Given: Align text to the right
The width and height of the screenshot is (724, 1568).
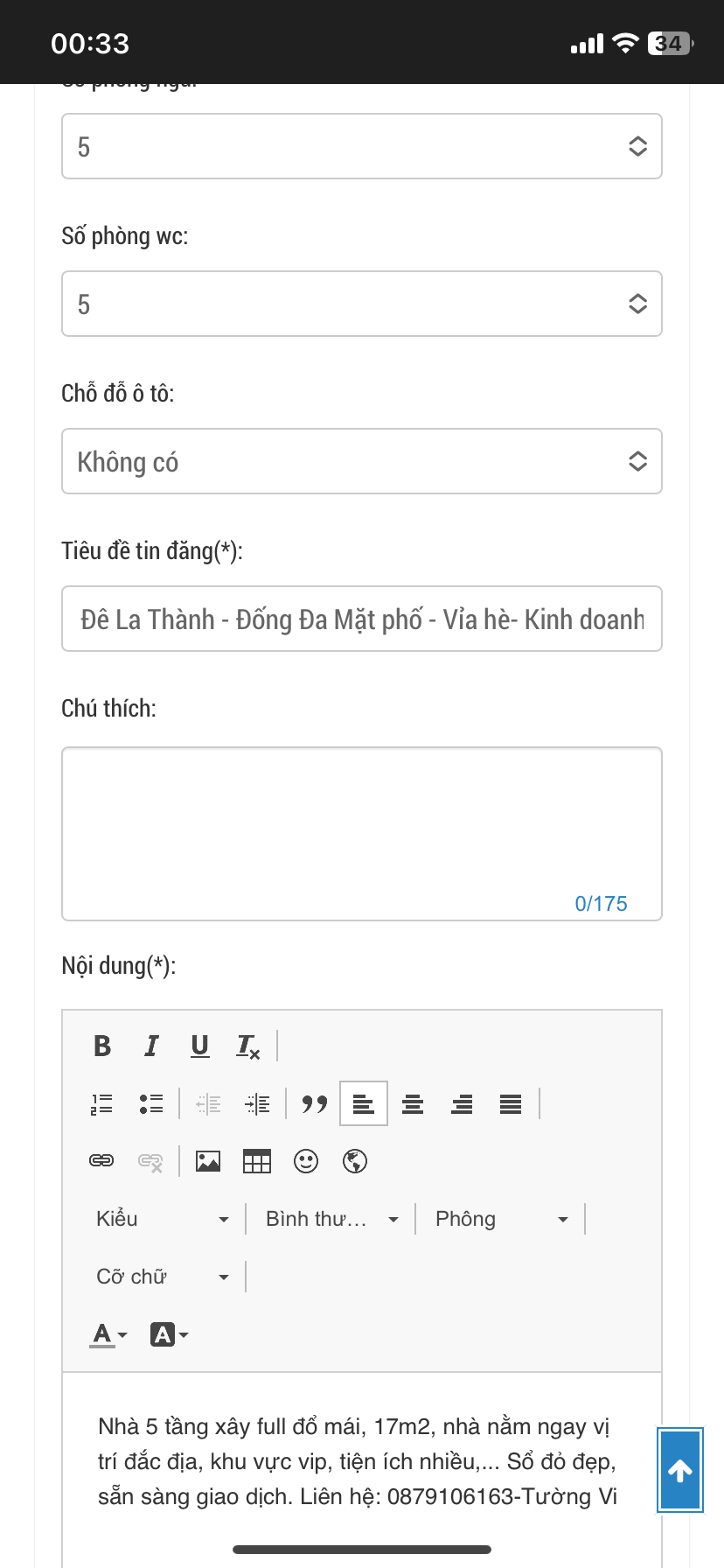Looking at the screenshot, I should point(462,1103).
